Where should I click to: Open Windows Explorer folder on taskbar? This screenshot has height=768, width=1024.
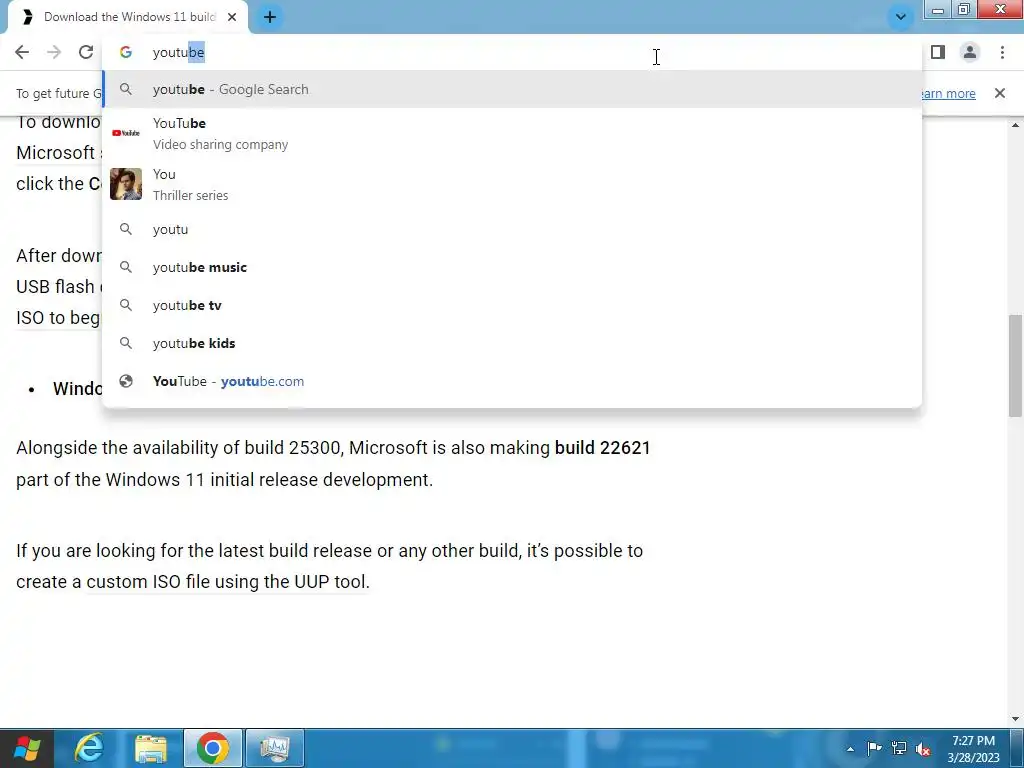151,748
